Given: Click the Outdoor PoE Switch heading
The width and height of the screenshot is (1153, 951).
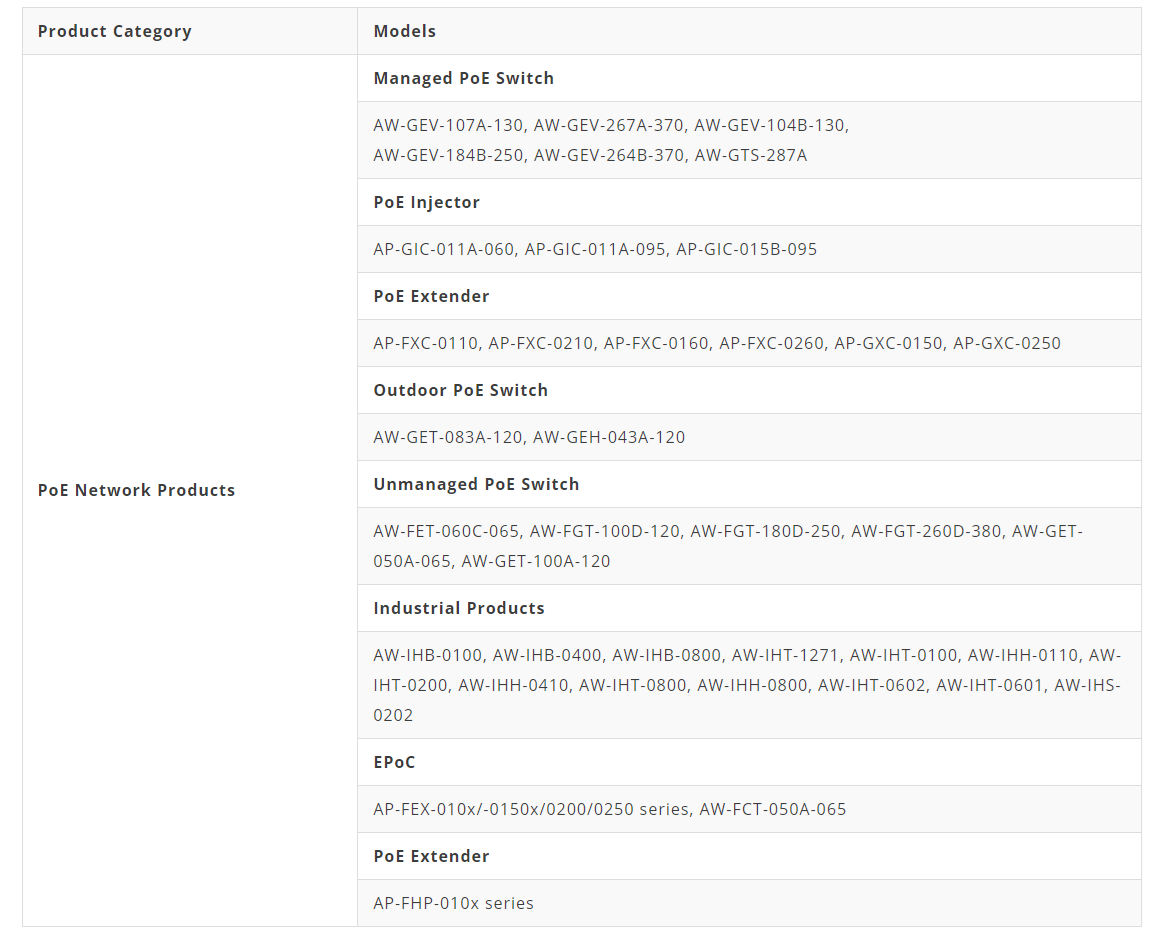Looking at the screenshot, I should tap(460, 390).
